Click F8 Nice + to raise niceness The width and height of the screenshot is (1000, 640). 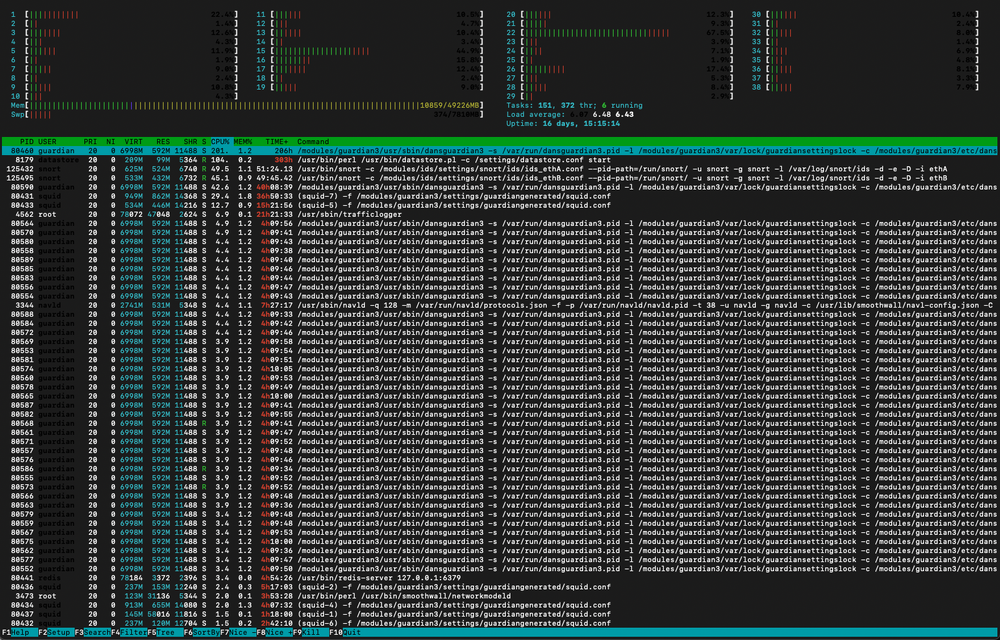274,632
